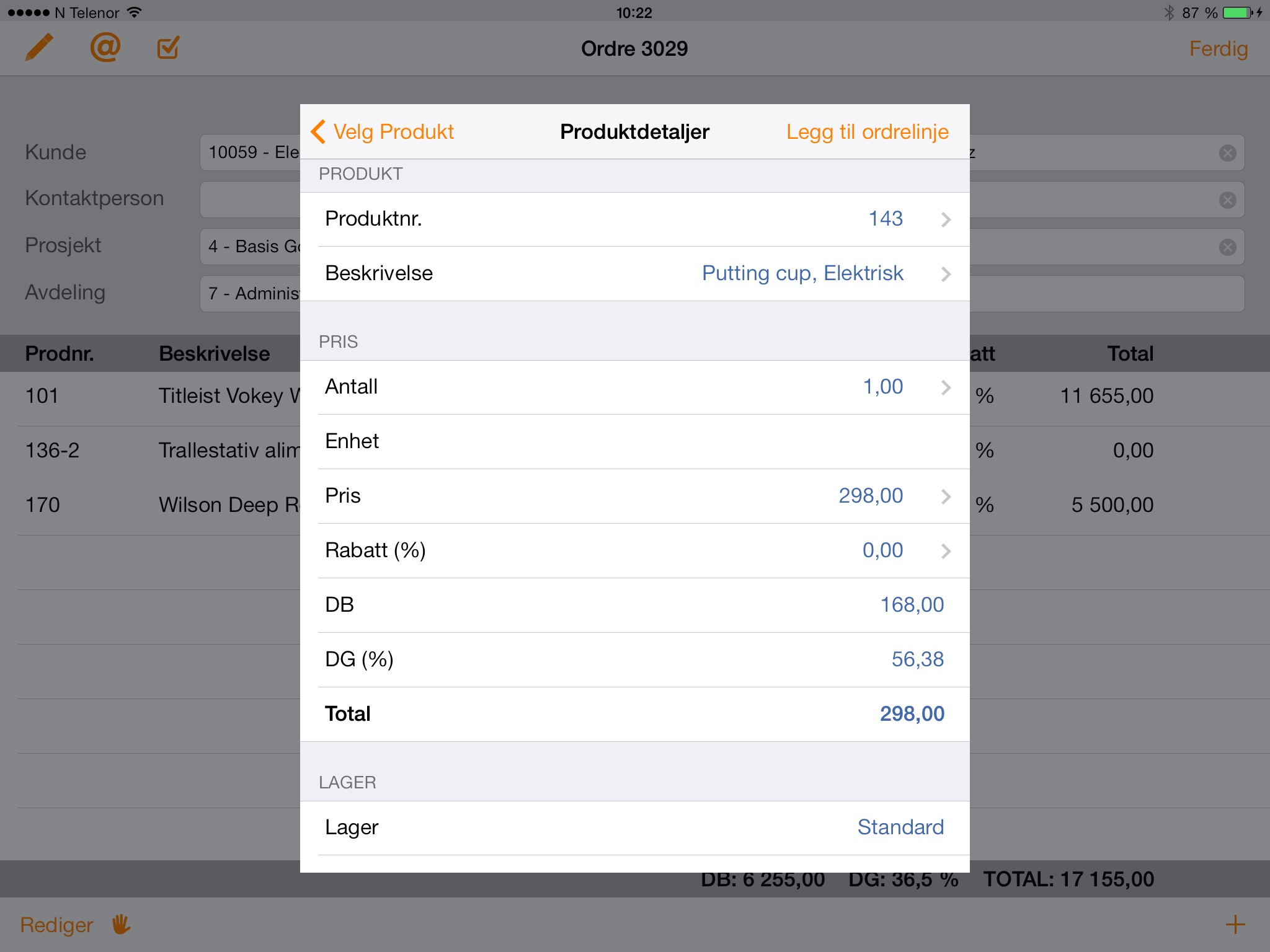This screenshot has width=1270, height=952.
Task: Clear the Kunde field with its X icon
Action: click(x=1227, y=152)
